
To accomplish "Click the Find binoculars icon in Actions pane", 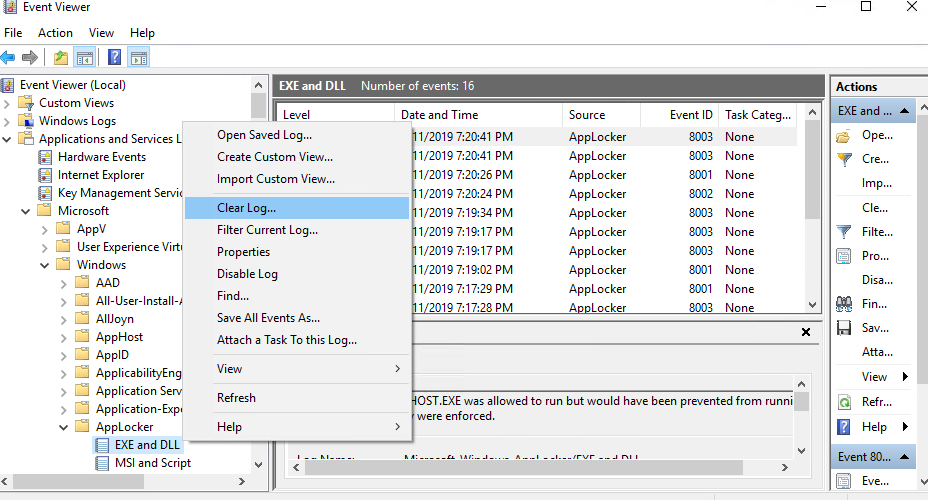I will point(844,304).
